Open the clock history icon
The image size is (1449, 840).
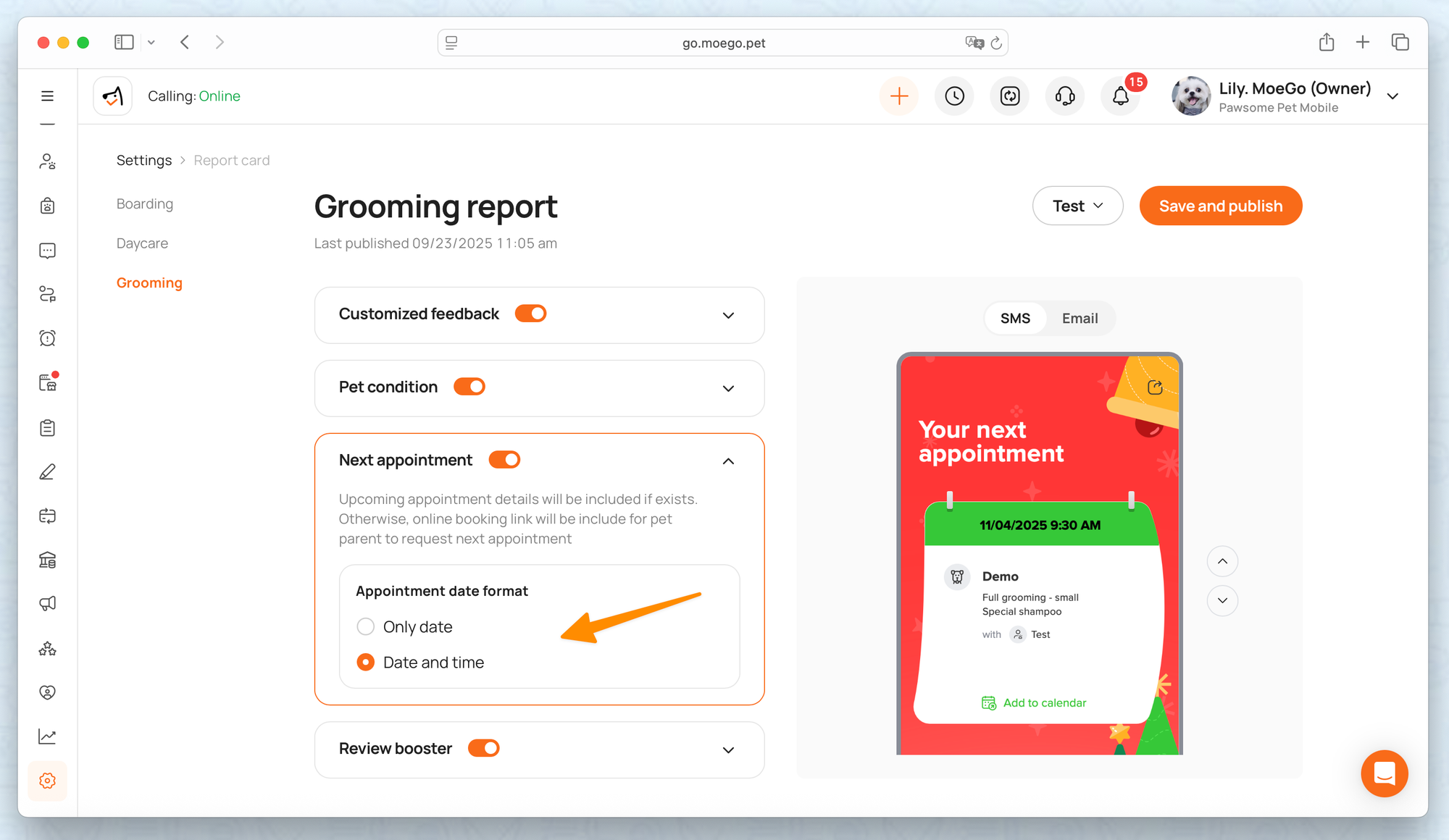pyautogui.click(x=954, y=96)
